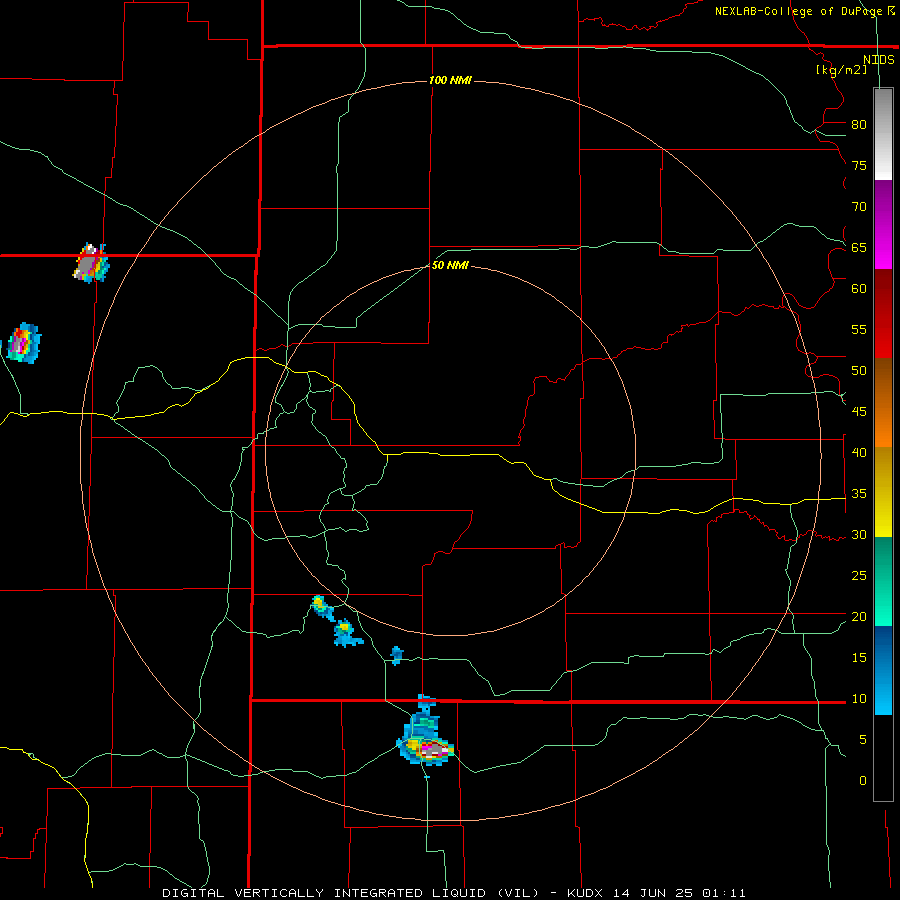This screenshot has width=900, height=900.
Task: Click the gray-core storm cell on the thick horizontal border
Action: [91, 263]
